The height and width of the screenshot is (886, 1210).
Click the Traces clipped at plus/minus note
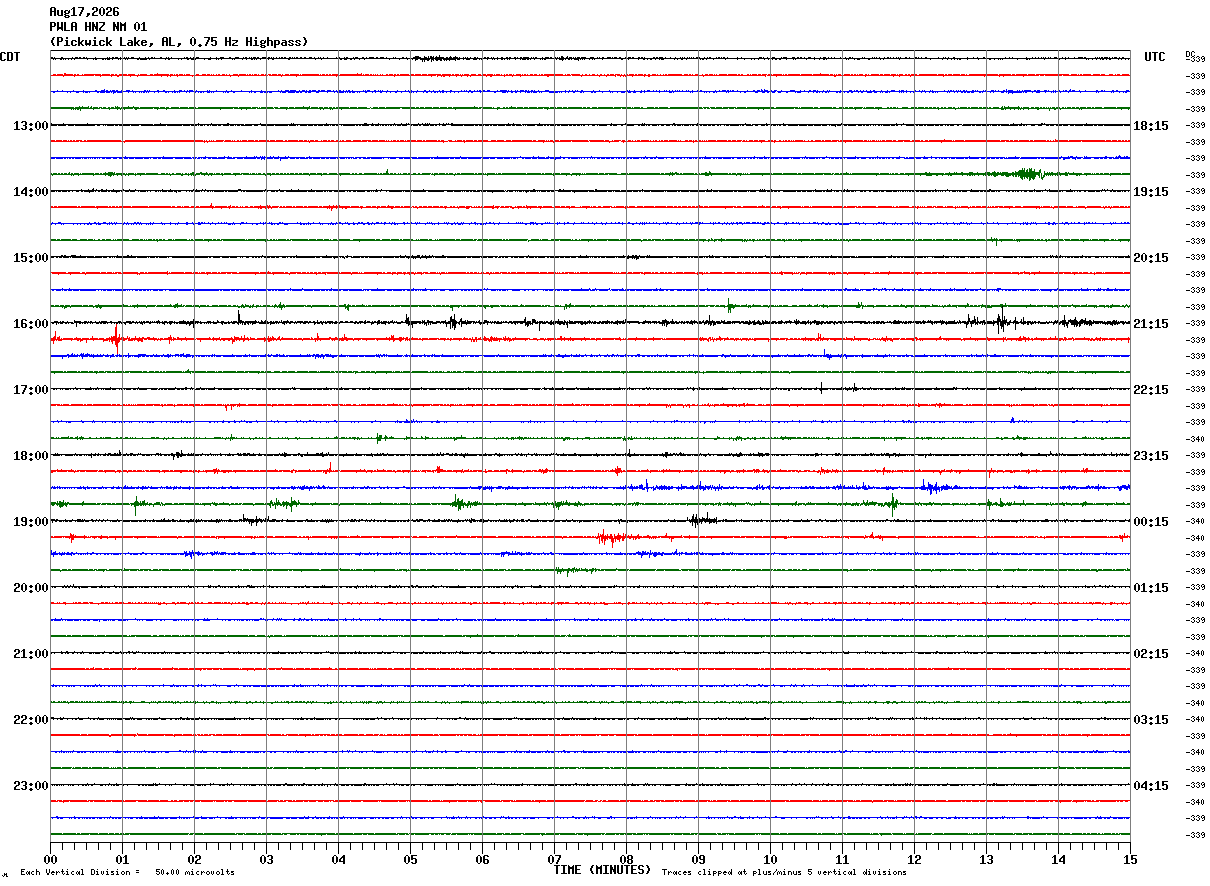784,873
